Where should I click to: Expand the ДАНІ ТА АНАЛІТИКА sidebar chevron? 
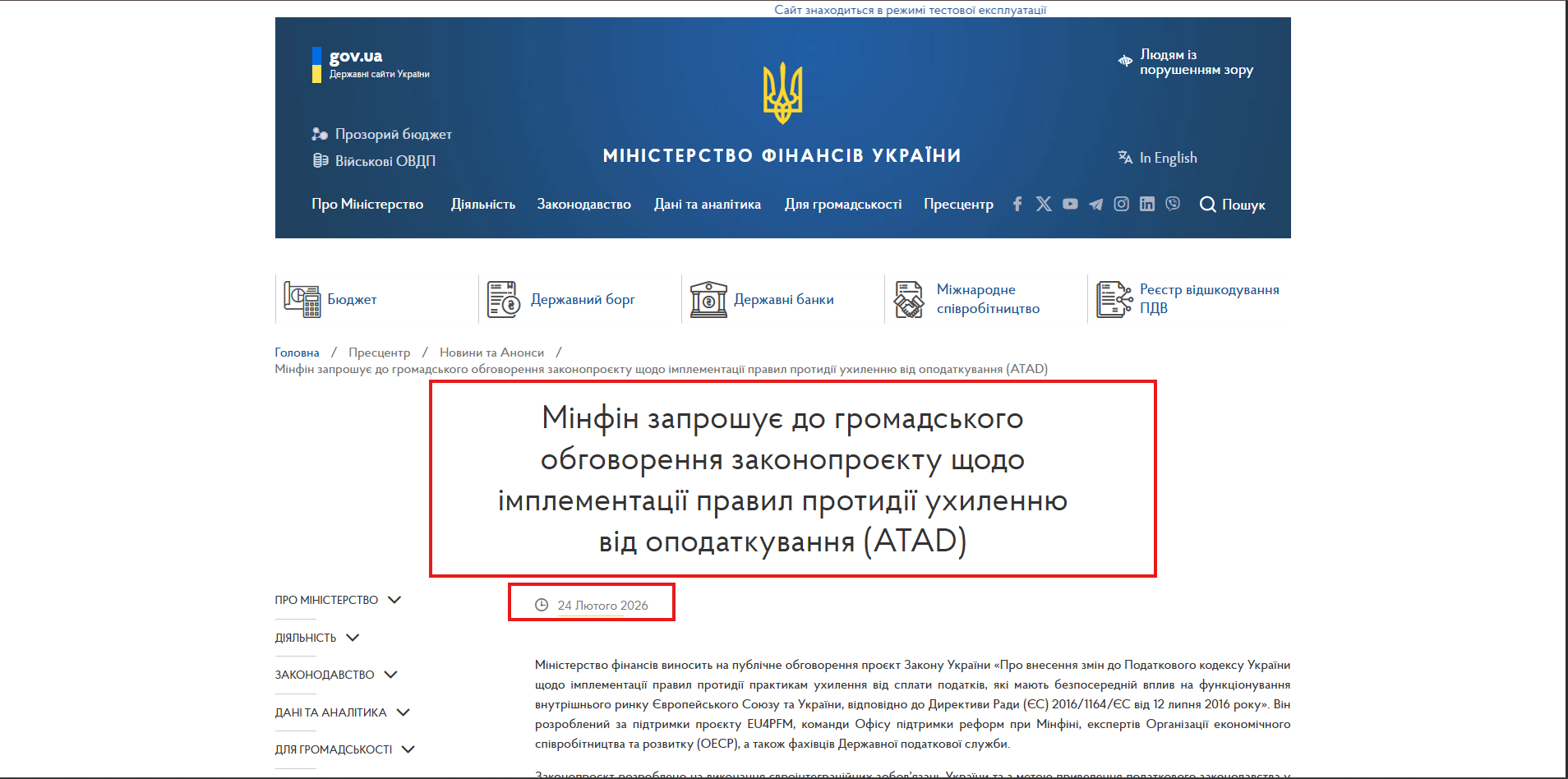[x=403, y=712]
